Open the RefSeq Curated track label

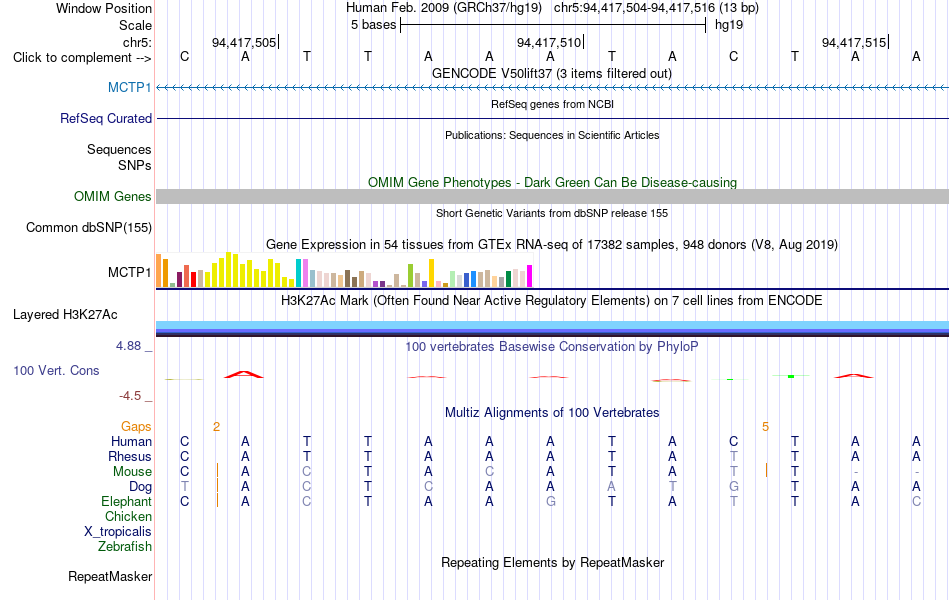(x=106, y=118)
